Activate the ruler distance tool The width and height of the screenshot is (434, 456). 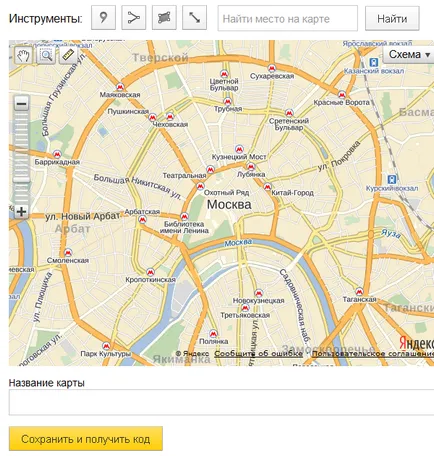[x=68, y=55]
